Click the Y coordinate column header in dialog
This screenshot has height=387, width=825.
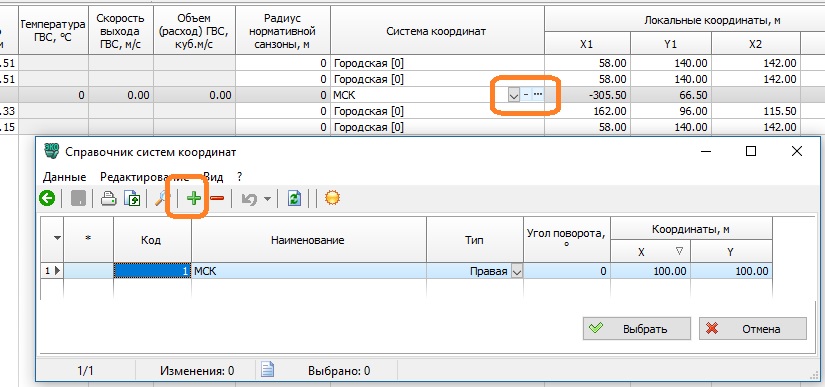pyautogui.click(x=731, y=252)
